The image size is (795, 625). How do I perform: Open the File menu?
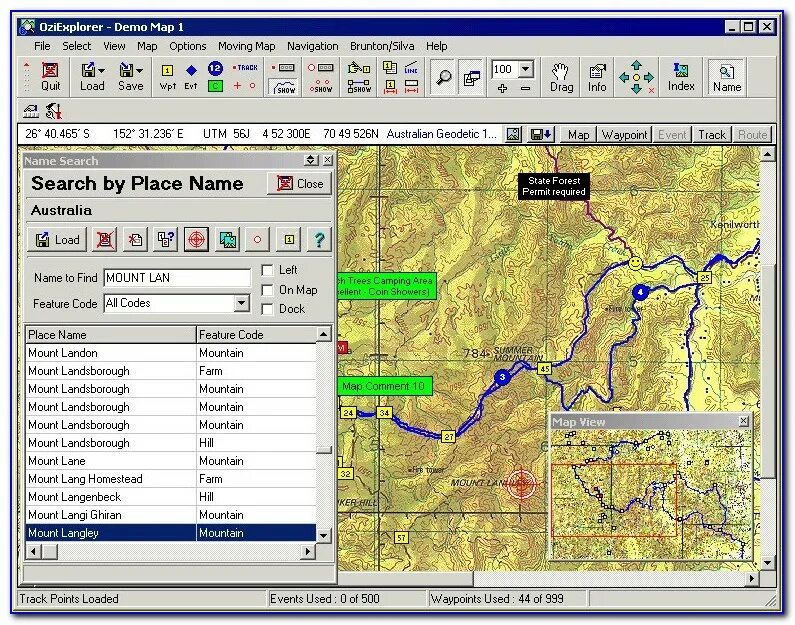point(42,46)
